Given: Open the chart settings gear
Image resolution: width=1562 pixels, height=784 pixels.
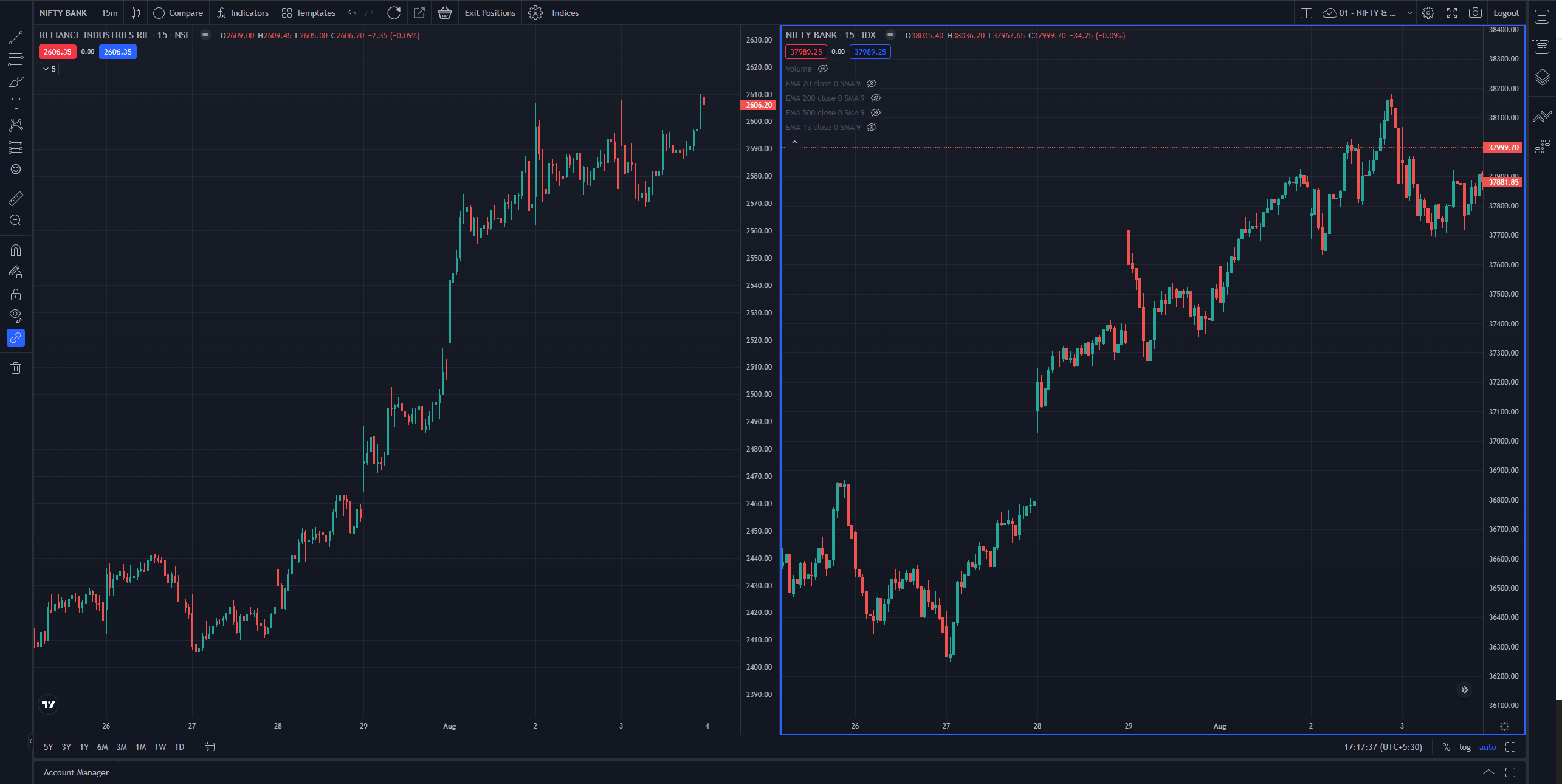Looking at the screenshot, I should click(1428, 13).
